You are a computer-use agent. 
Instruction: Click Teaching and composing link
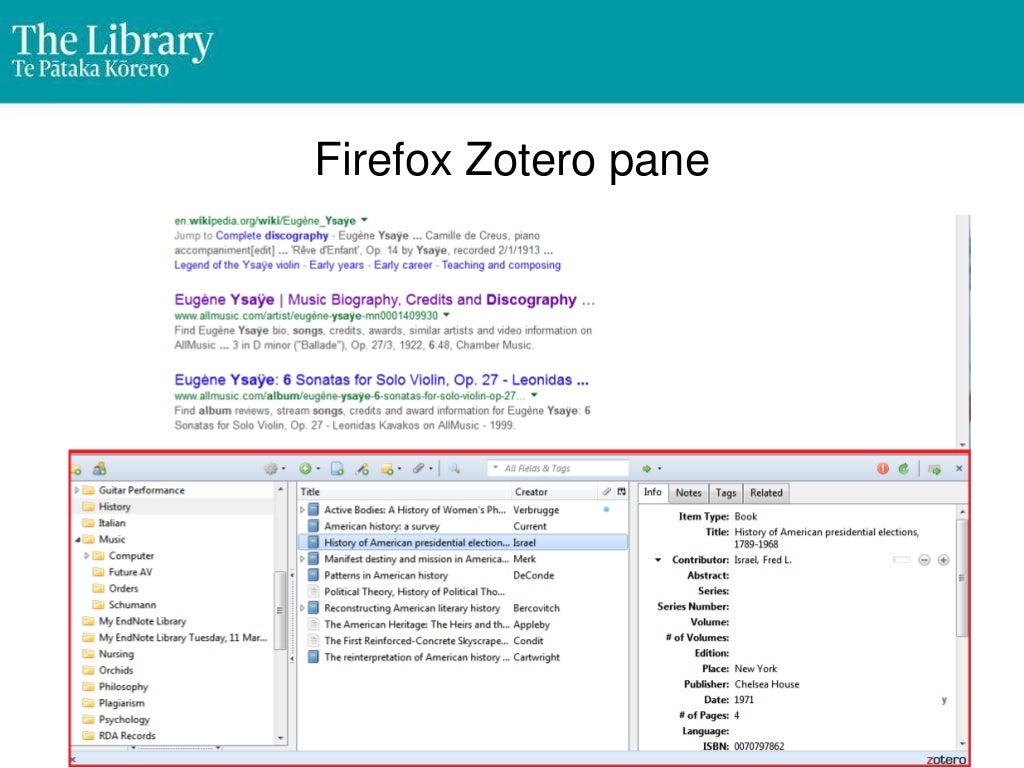501,265
